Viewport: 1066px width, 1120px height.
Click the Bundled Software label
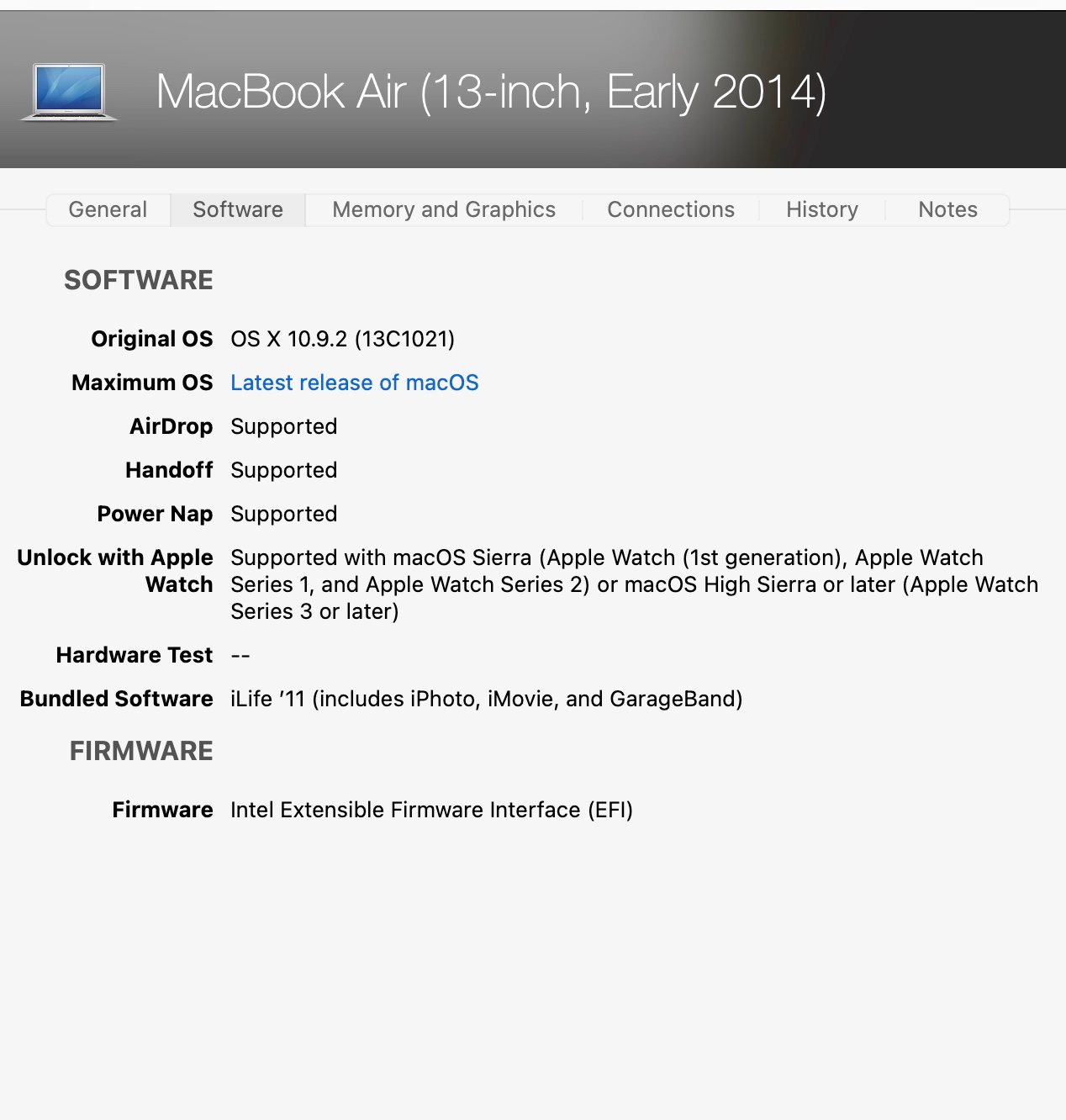point(117,699)
